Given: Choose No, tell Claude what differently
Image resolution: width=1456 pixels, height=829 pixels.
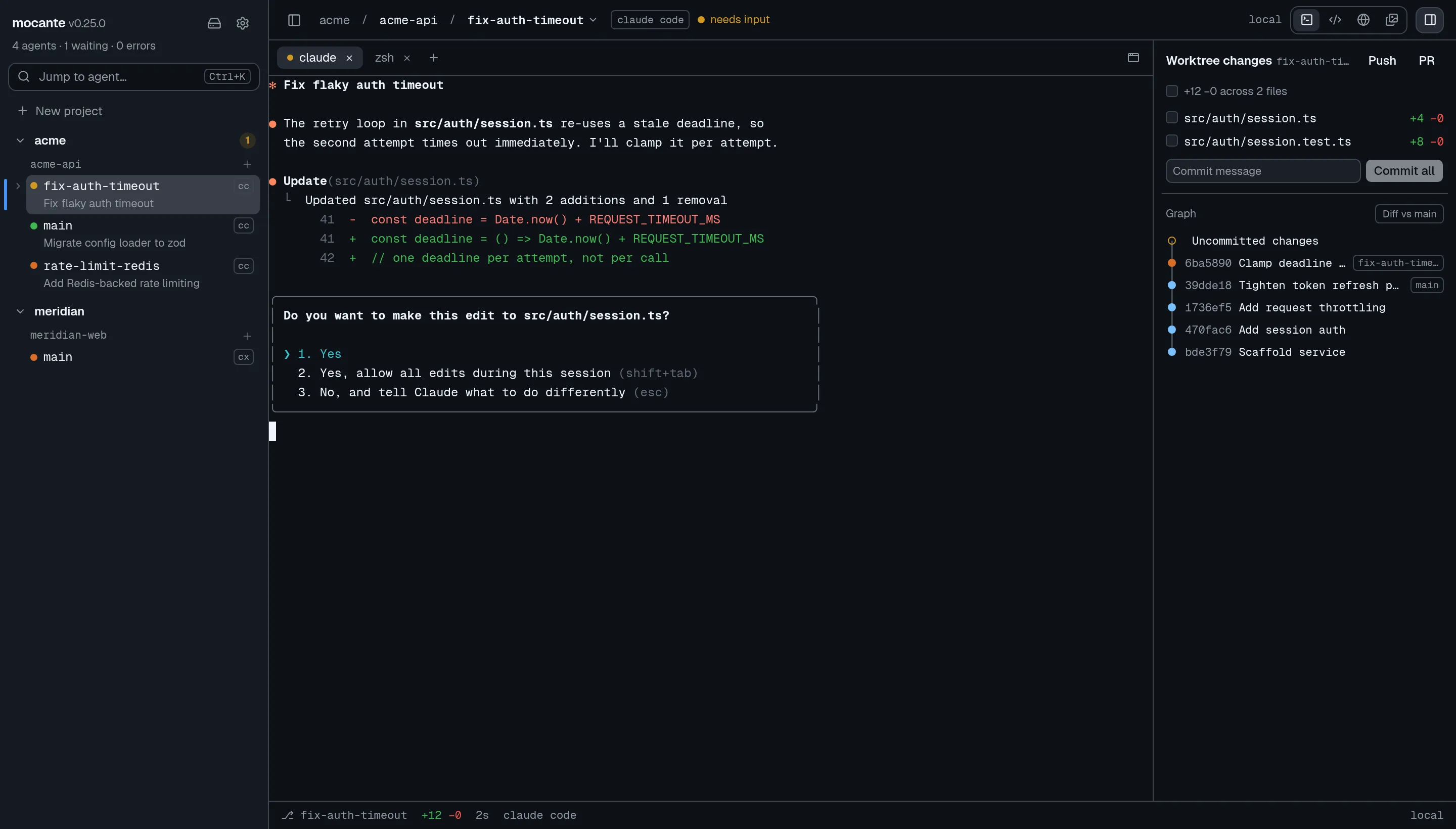Looking at the screenshot, I should tap(483, 393).
